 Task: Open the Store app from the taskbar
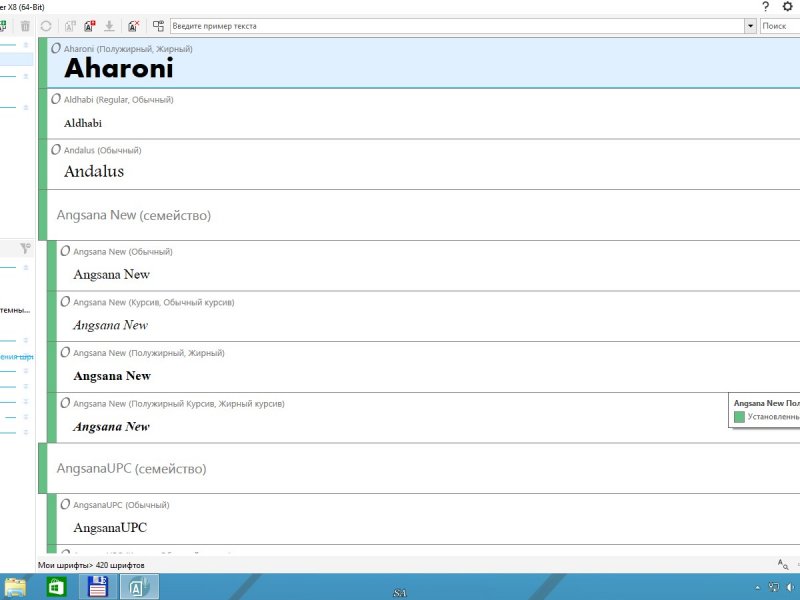(x=56, y=587)
